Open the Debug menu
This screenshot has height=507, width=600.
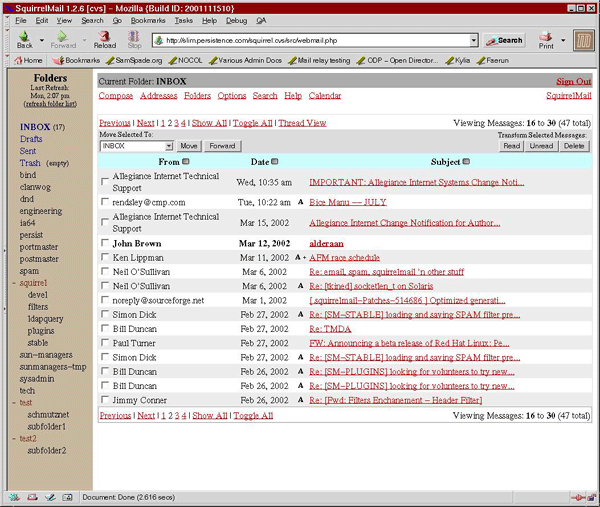click(236, 21)
